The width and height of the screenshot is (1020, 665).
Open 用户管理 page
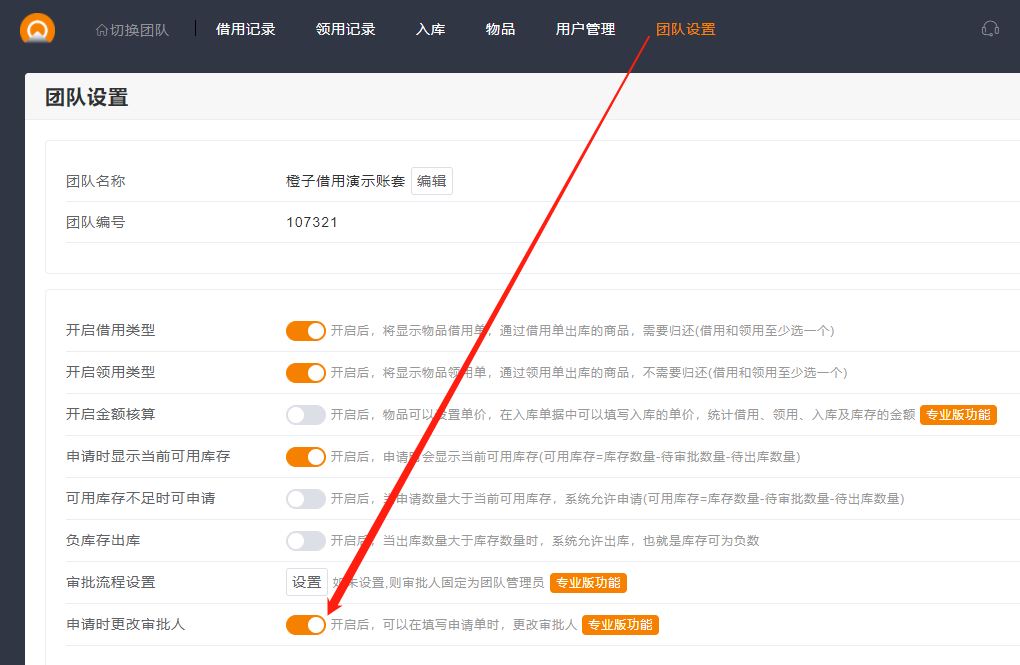[x=585, y=29]
